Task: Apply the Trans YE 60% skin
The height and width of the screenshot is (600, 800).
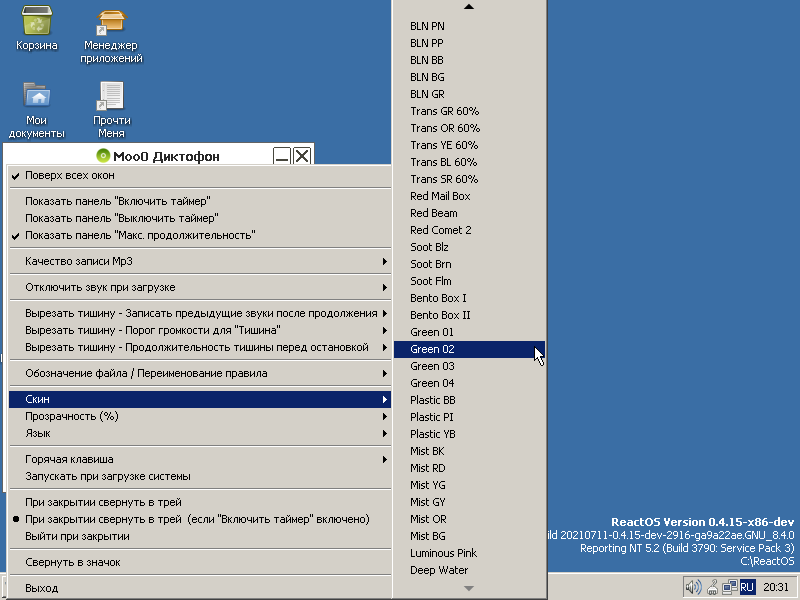Action: tap(469, 145)
